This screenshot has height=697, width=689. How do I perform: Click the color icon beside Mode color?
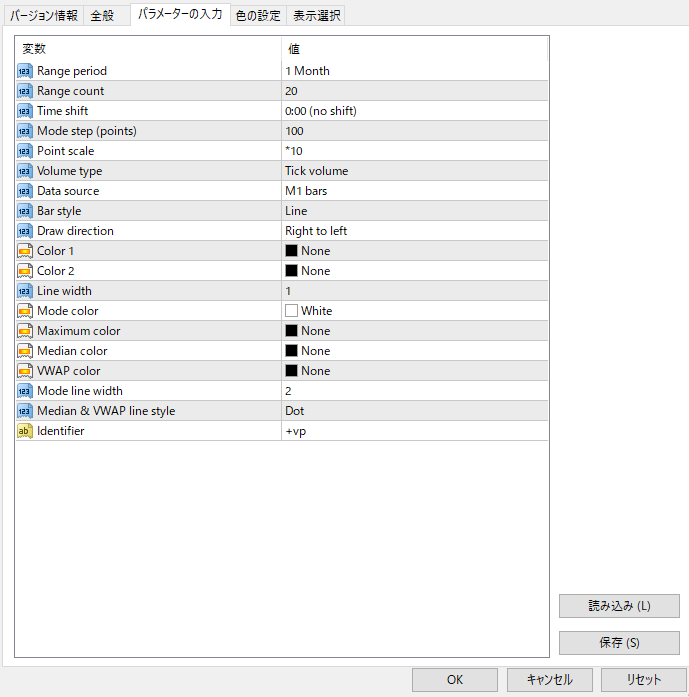(x=25, y=311)
